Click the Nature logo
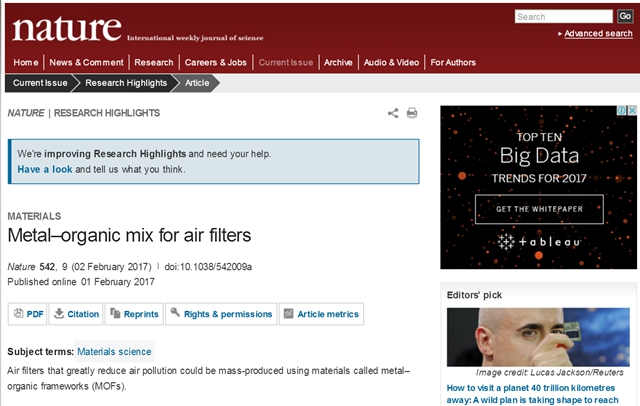 click(66, 28)
